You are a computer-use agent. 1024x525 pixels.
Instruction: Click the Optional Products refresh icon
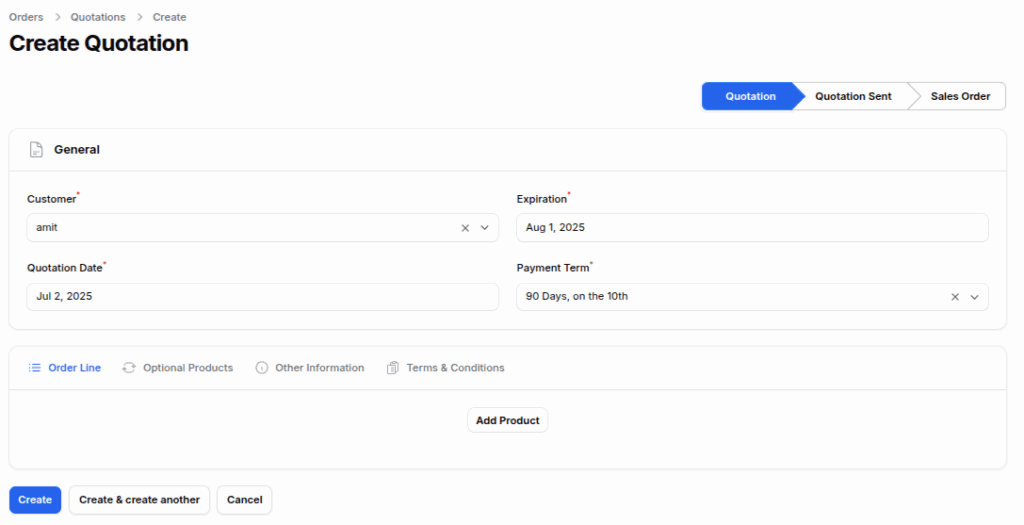[x=129, y=368]
